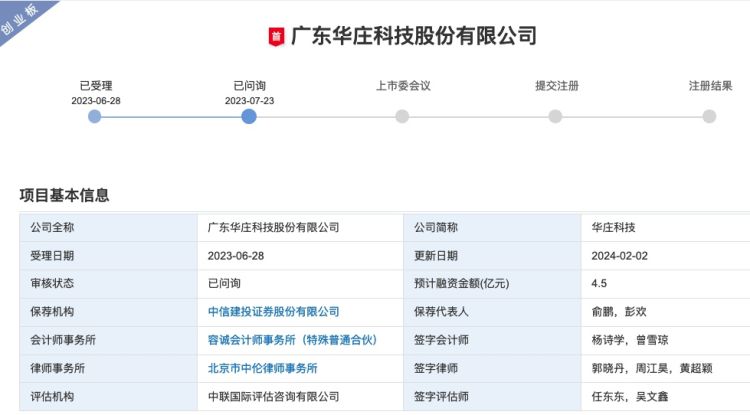Click the page title 广东华庄科技股份有限公司

coord(414,36)
